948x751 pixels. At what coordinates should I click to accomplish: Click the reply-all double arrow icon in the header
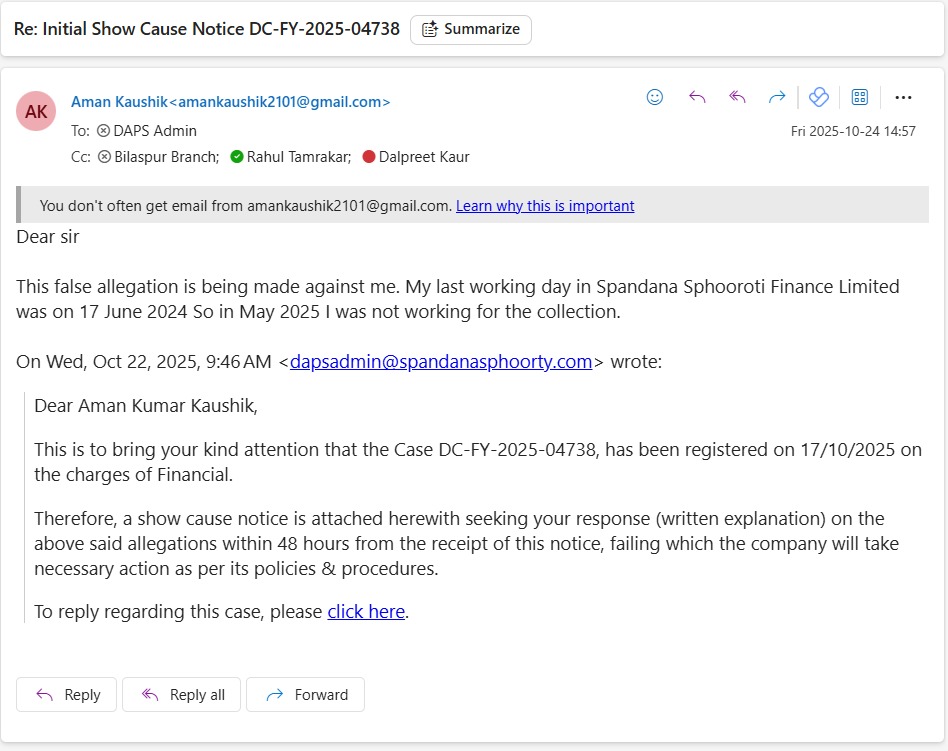(737, 97)
